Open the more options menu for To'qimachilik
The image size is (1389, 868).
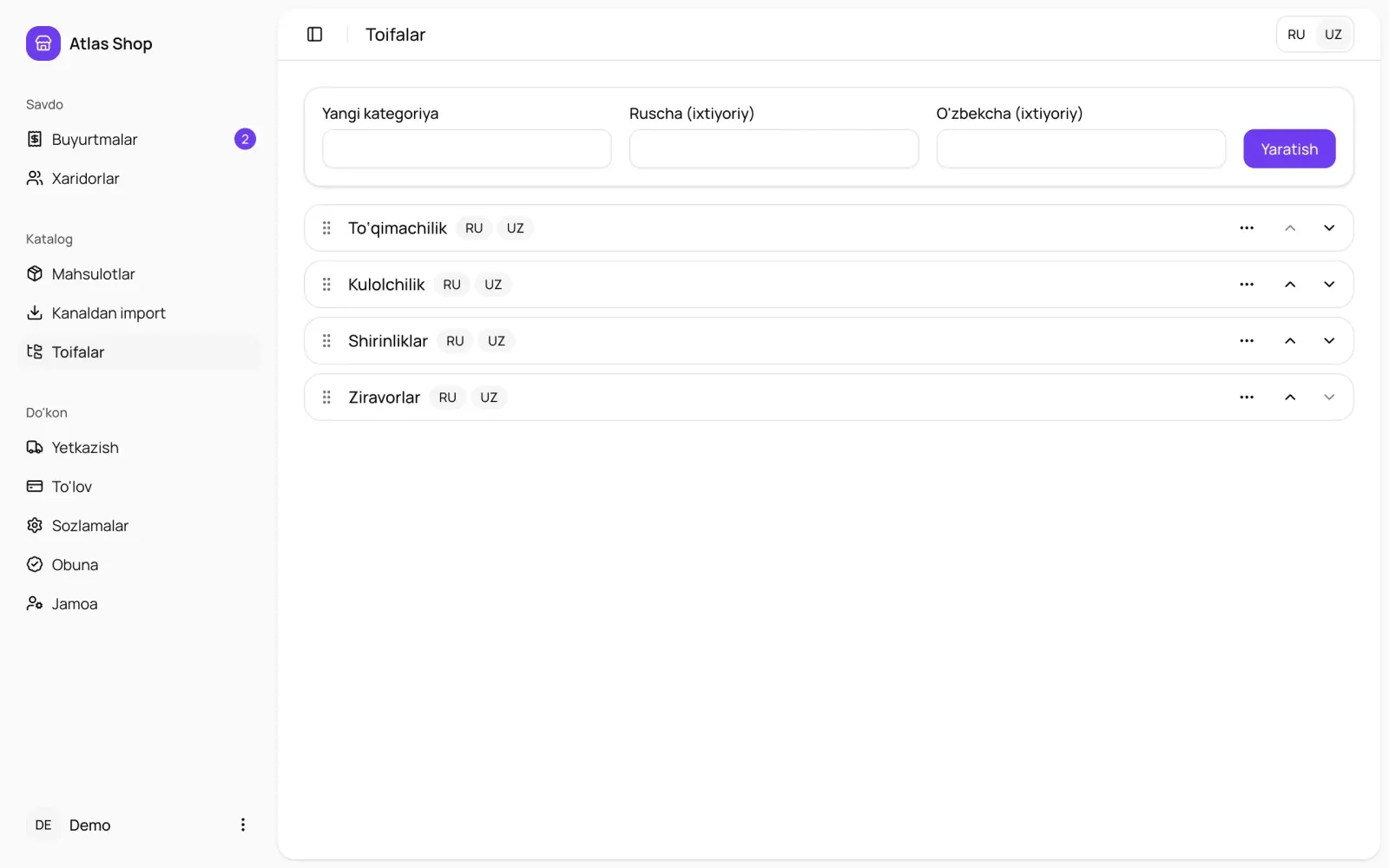tap(1247, 228)
